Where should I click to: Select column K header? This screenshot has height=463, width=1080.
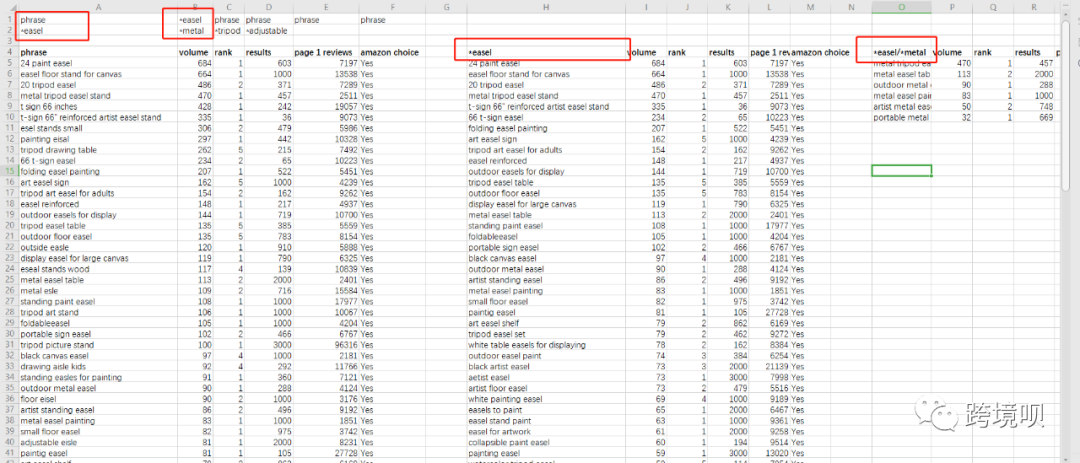tap(727, 6)
